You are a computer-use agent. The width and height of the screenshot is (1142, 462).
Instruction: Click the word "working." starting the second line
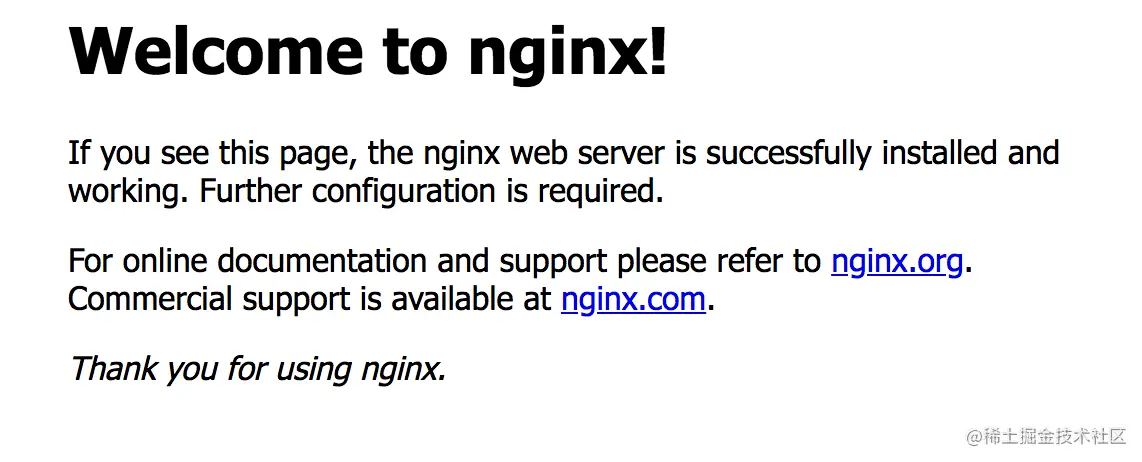point(130,192)
